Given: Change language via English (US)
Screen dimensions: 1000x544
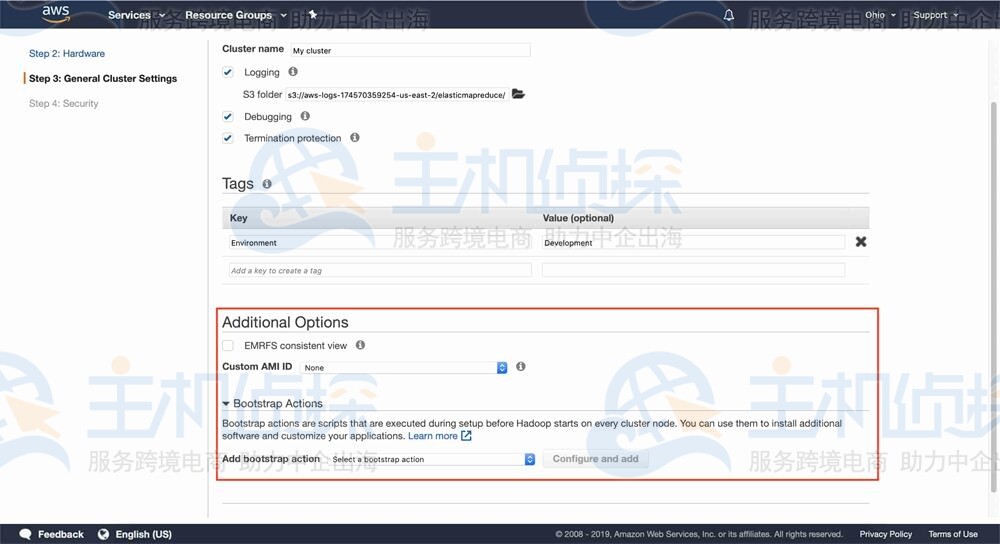Looking at the screenshot, I should (x=143, y=534).
